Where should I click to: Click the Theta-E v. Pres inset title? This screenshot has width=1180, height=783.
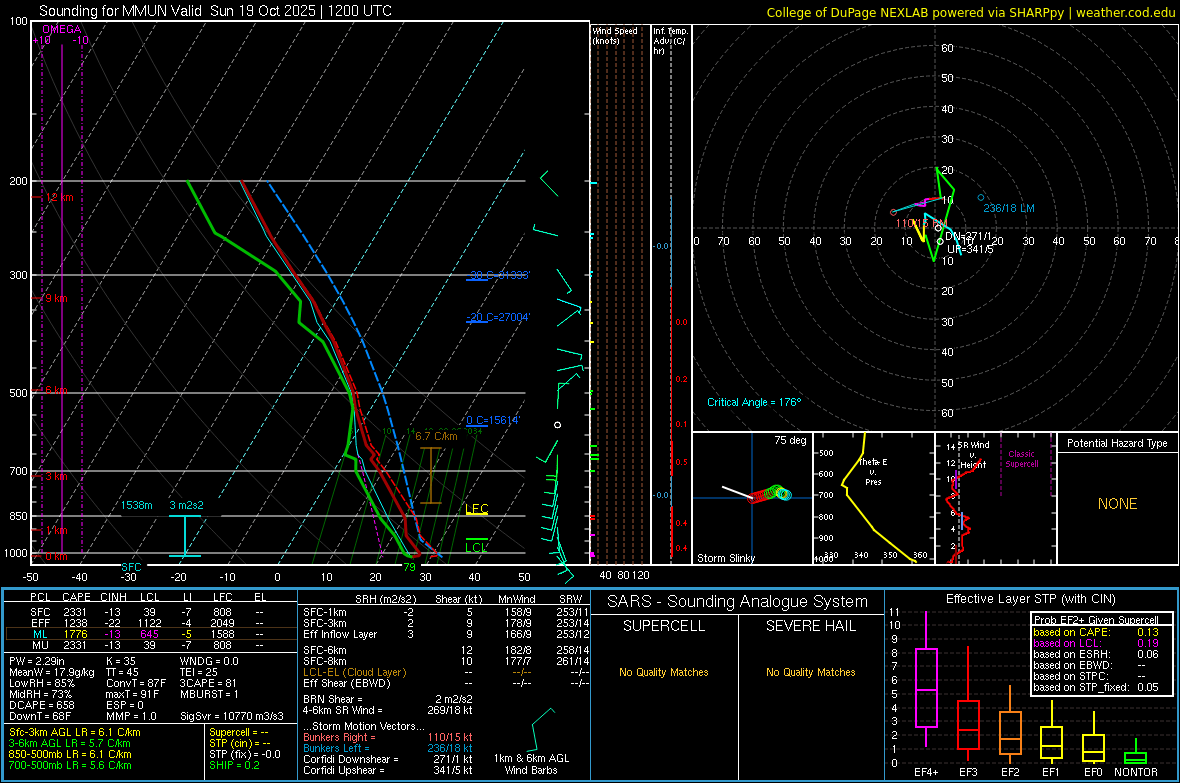(873, 471)
